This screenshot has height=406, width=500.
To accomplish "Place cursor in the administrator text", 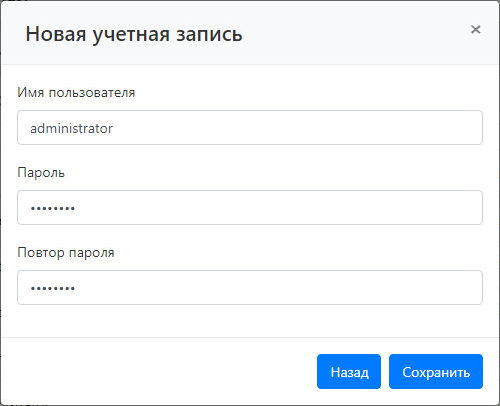I will point(71,128).
